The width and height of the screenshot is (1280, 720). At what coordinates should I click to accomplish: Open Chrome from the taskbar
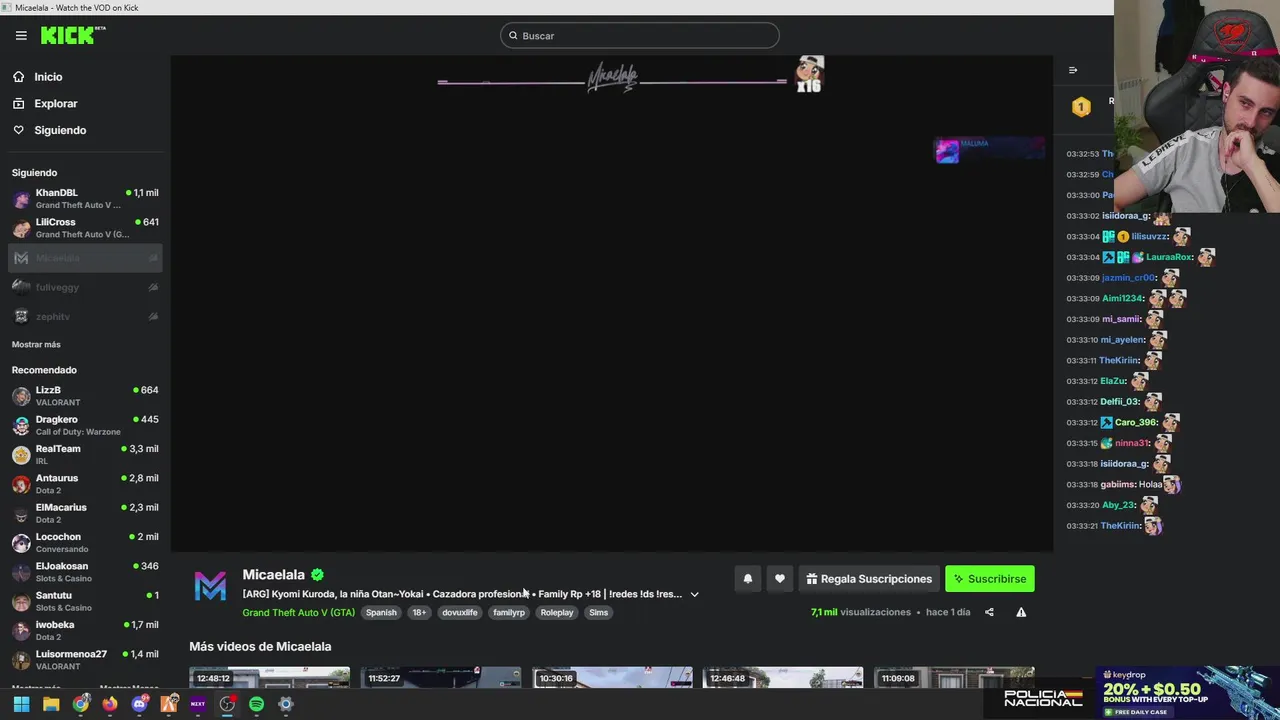coord(80,704)
